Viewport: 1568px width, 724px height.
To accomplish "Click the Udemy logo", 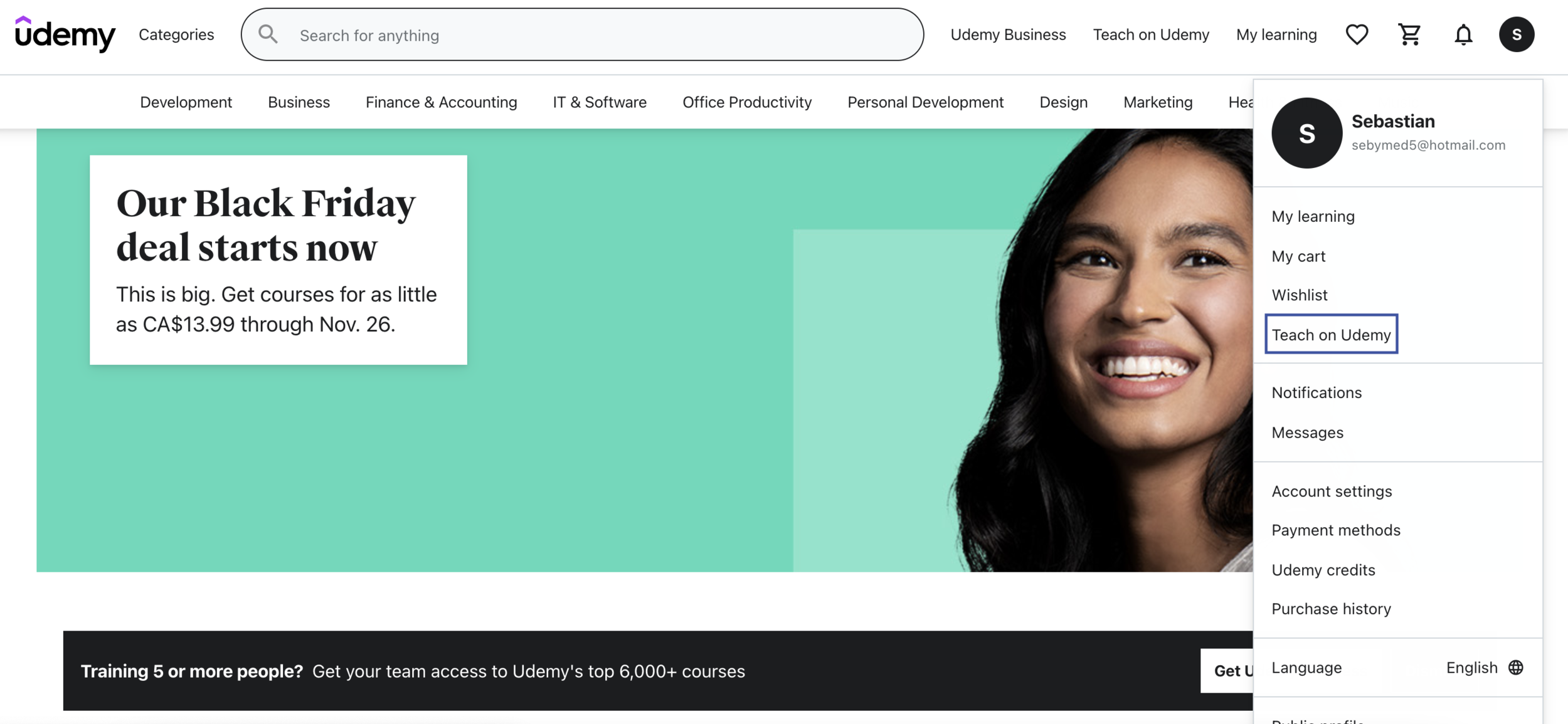I will [x=65, y=34].
